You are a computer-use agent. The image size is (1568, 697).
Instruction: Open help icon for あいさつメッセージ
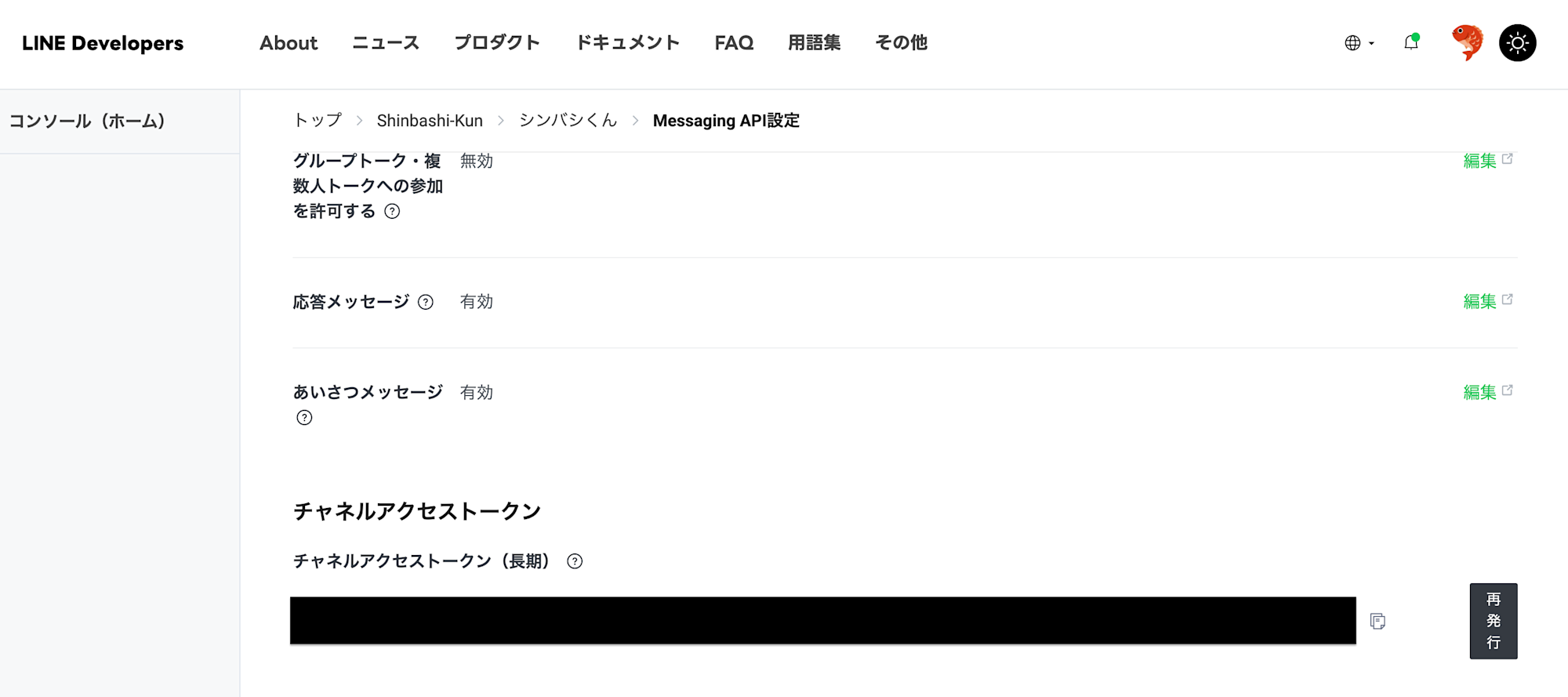coord(304,418)
